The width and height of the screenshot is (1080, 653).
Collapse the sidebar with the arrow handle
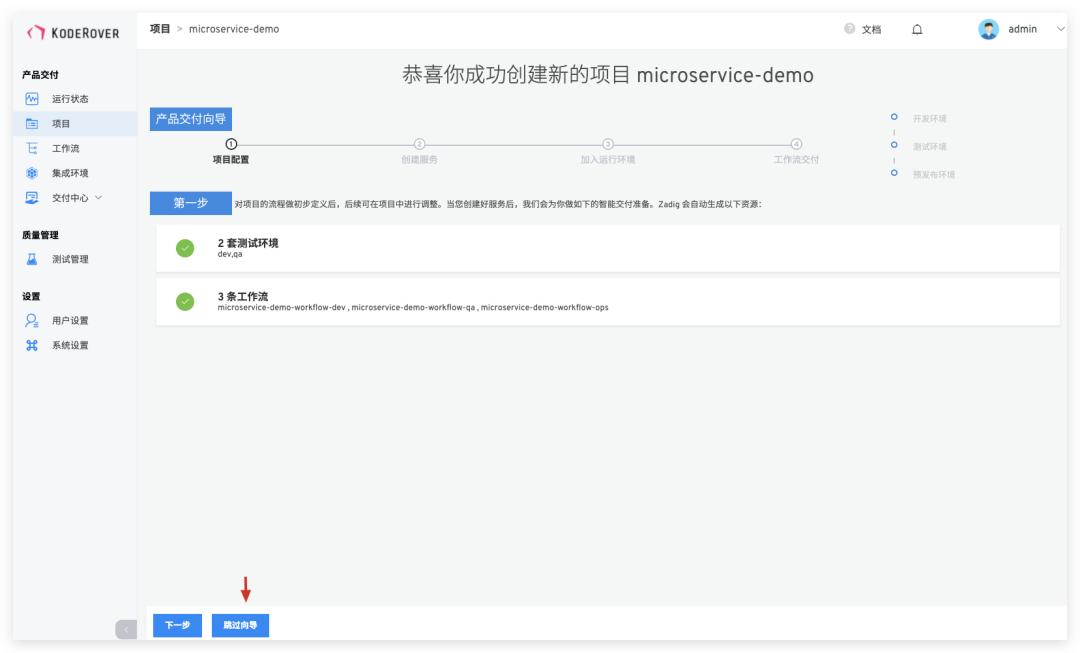click(126, 629)
